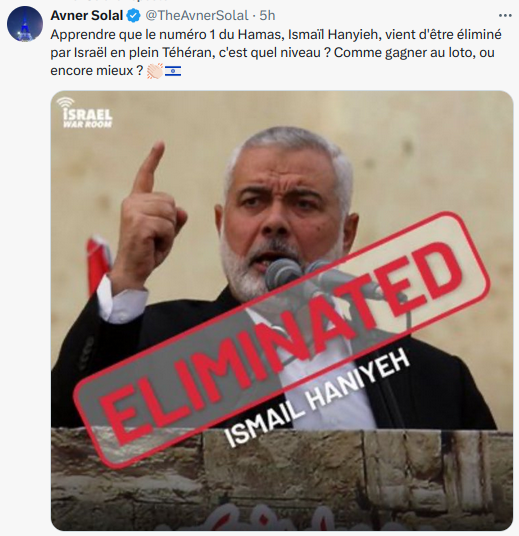The image size is (519, 536).
Task: Click the red ELIMINATED stamp
Action: point(282,338)
